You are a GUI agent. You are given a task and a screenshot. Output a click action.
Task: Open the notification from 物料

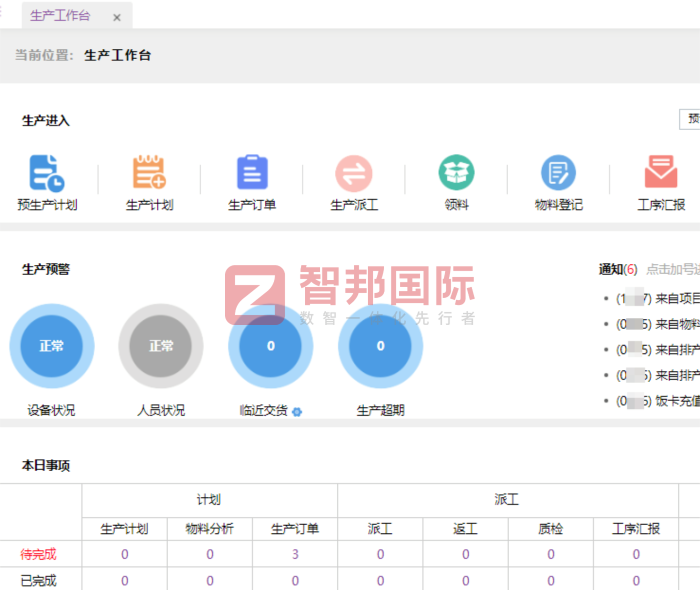(x=657, y=324)
